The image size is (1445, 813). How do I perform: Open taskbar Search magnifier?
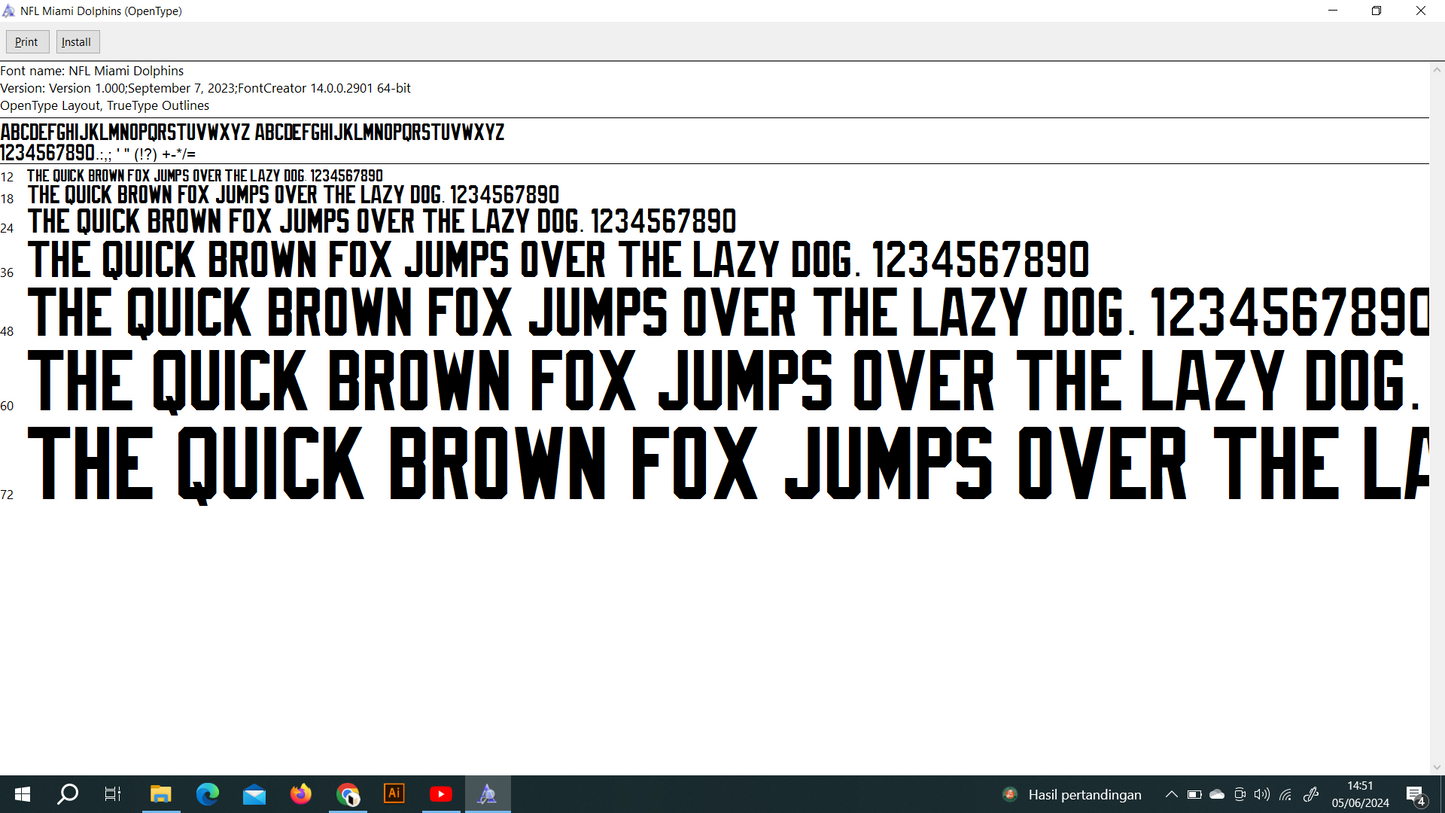pos(68,794)
